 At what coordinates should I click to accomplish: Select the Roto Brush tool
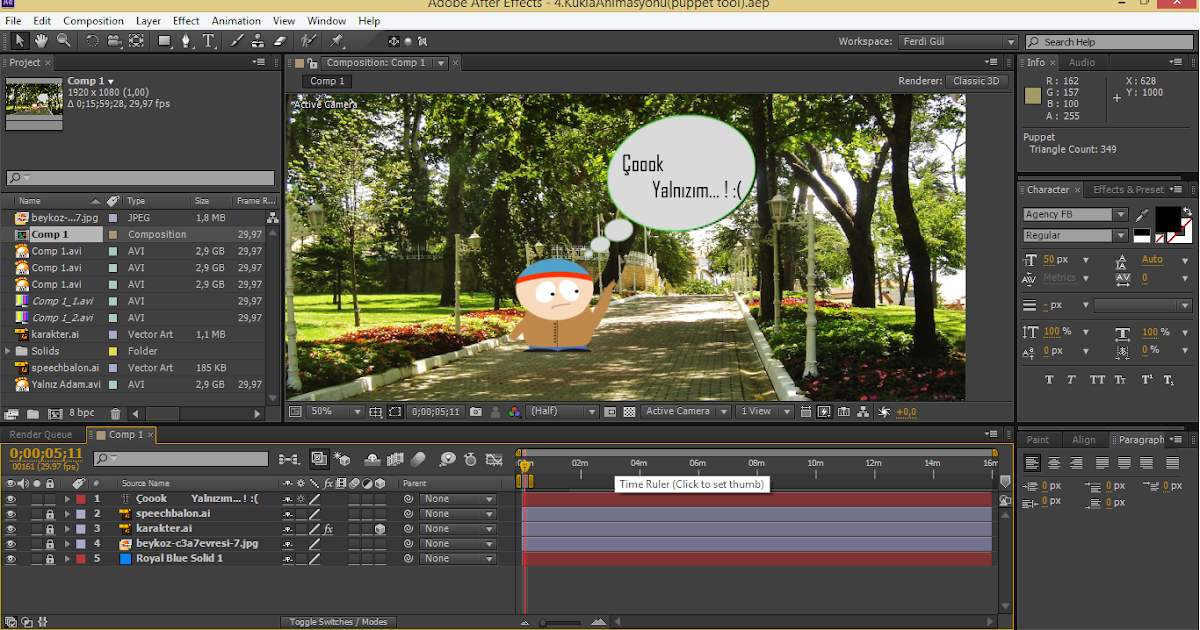[309, 41]
